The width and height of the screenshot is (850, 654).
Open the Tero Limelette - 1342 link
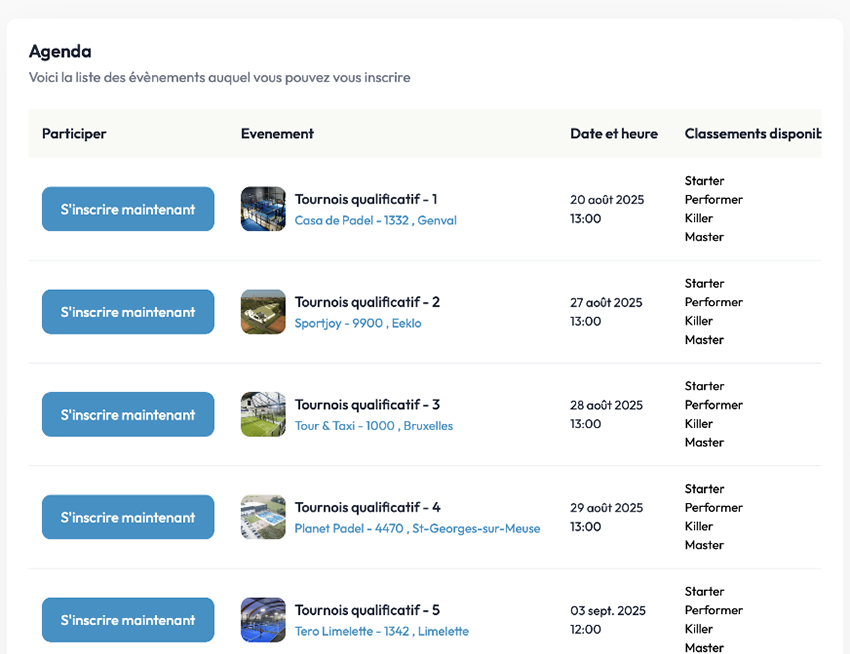pyautogui.click(x=381, y=632)
